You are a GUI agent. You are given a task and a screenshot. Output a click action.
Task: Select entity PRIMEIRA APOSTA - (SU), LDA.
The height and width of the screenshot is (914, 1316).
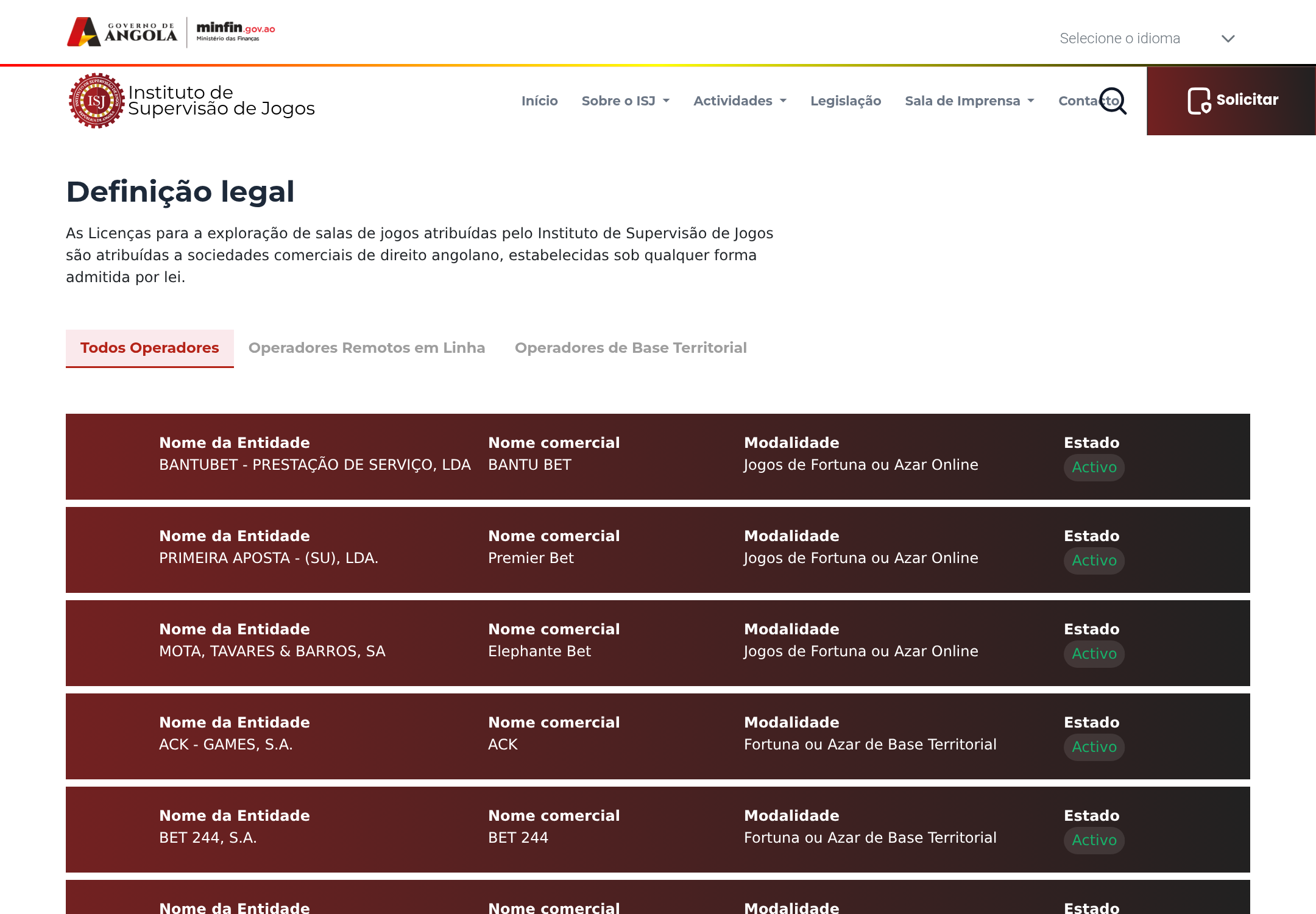[x=269, y=558]
